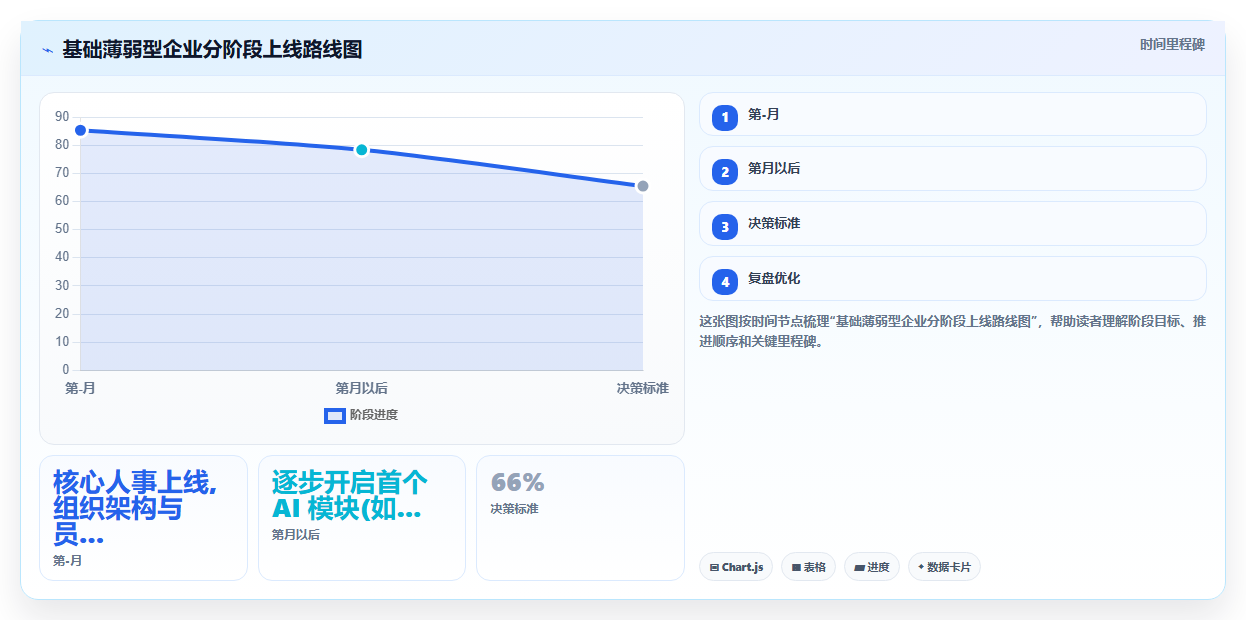Click the number 3 badge
This screenshot has height=620, width=1246.
[725, 227]
